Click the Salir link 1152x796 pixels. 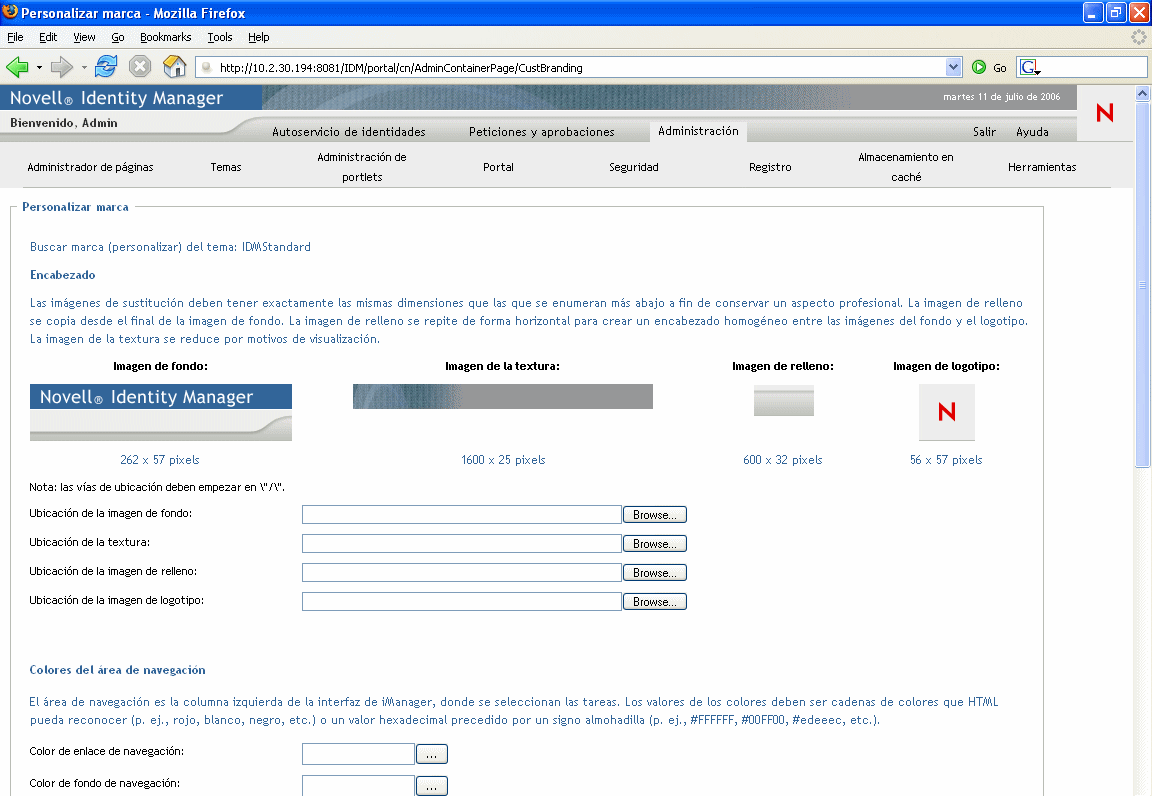click(x=984, y=132)
